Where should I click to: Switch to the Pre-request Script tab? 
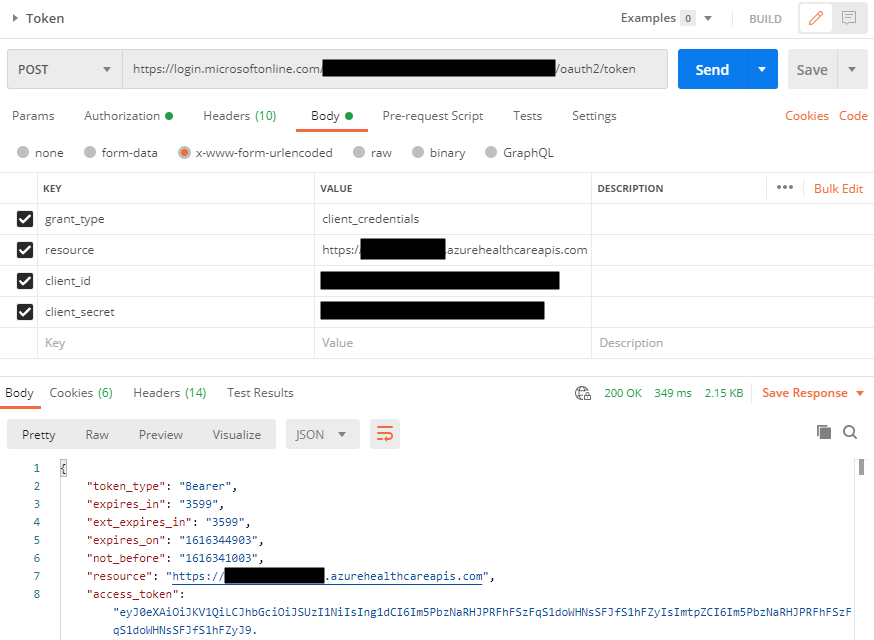[x=432, y=116]
